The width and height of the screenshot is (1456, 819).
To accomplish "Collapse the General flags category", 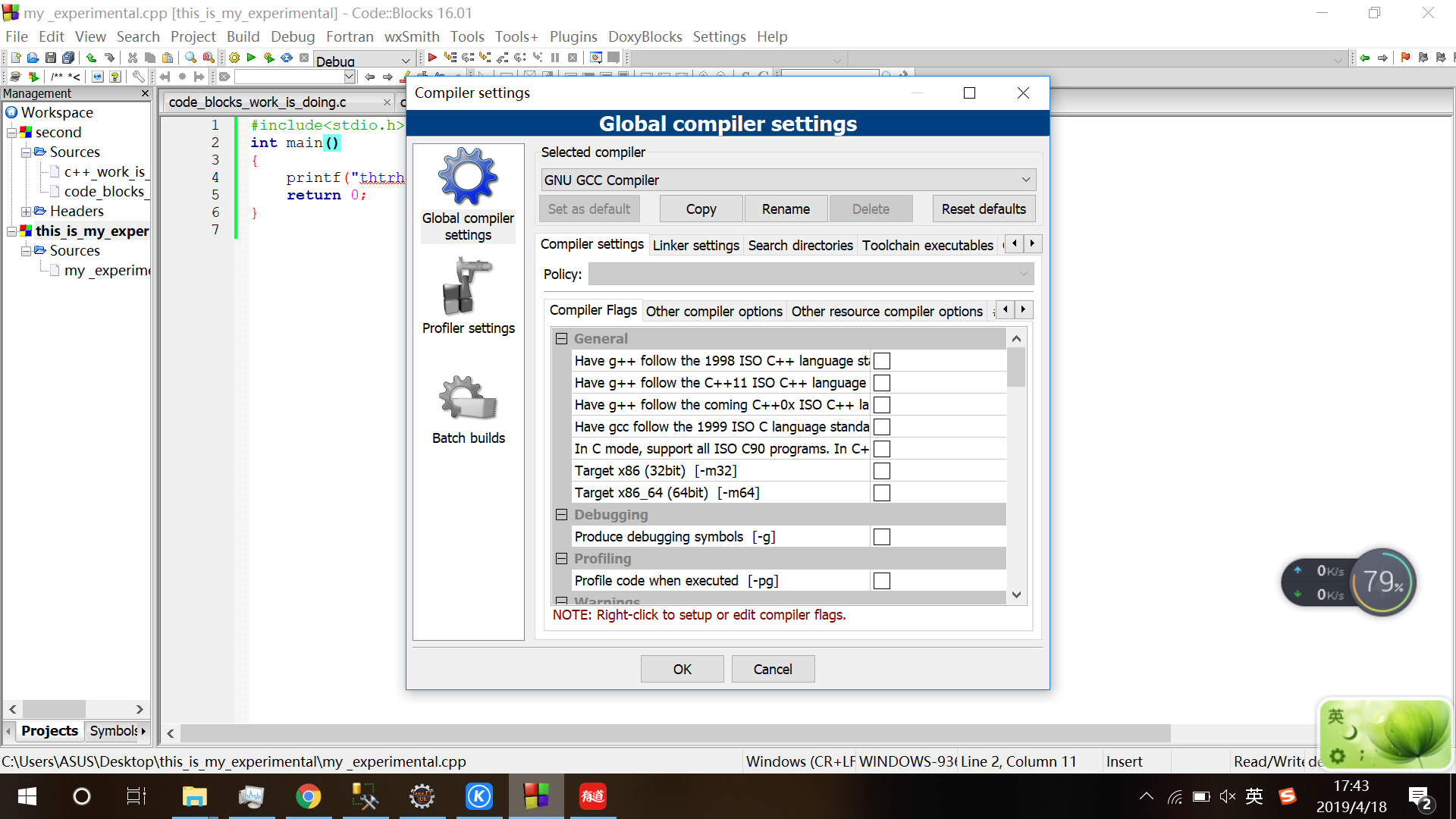I will (x=561, y=339).
